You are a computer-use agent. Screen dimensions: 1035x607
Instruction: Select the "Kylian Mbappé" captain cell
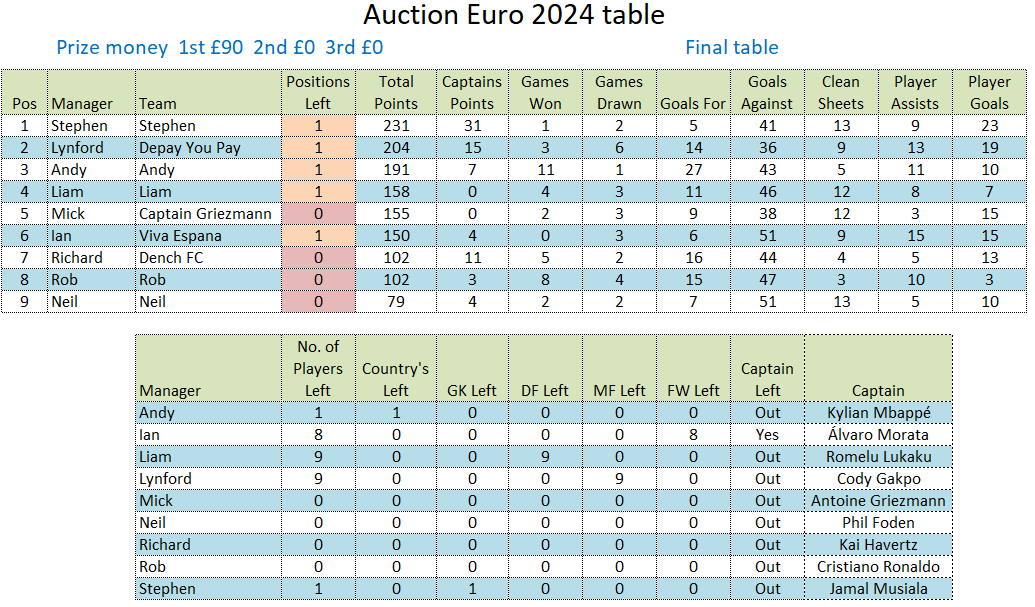tap(878, 413)
